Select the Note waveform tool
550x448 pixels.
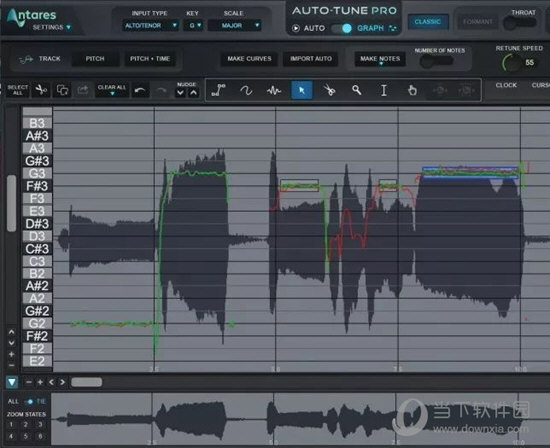click(274, 91)
